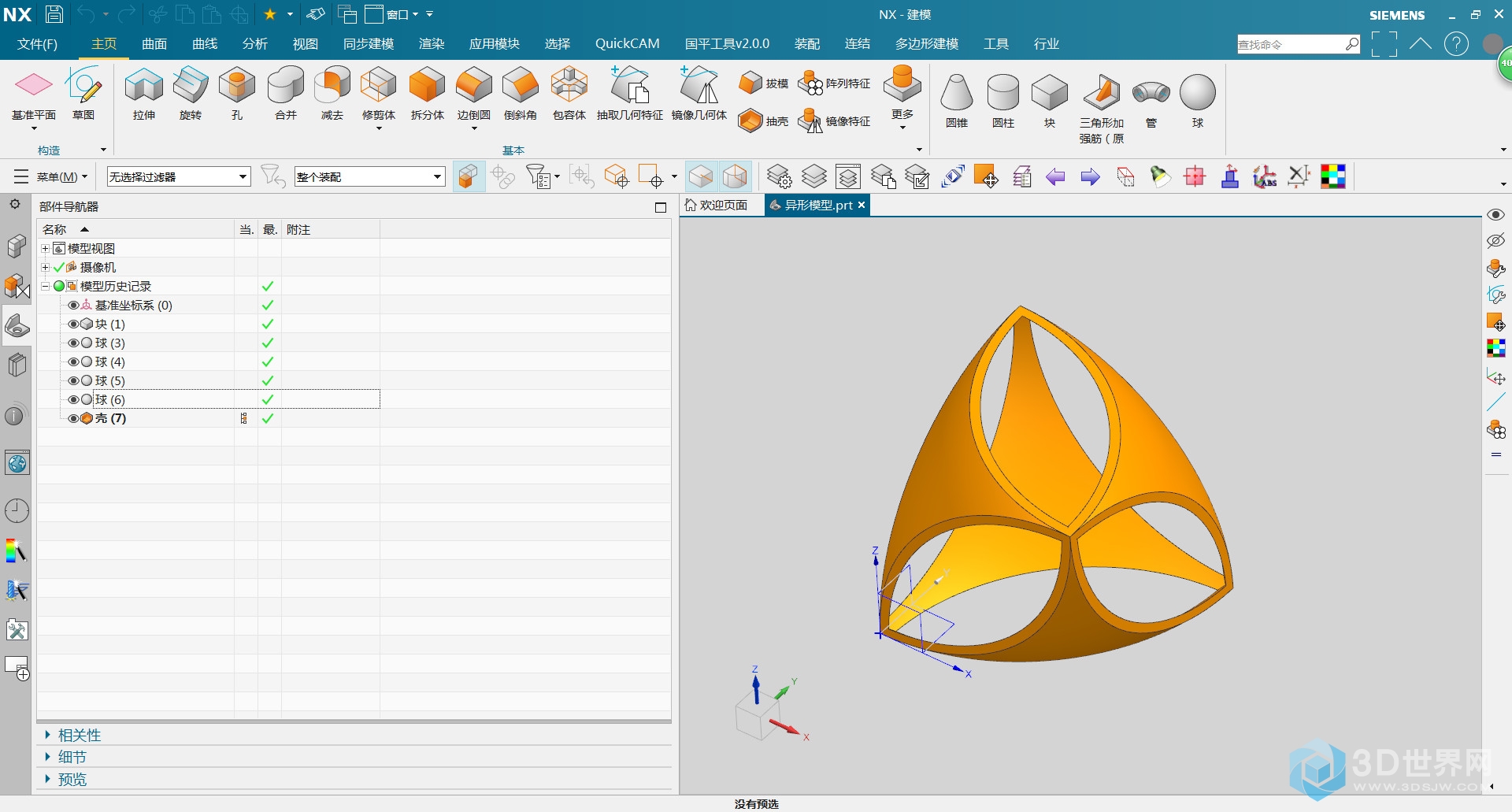
Task: Open the 文件(F) menu
Action: (x=37, y=44)
